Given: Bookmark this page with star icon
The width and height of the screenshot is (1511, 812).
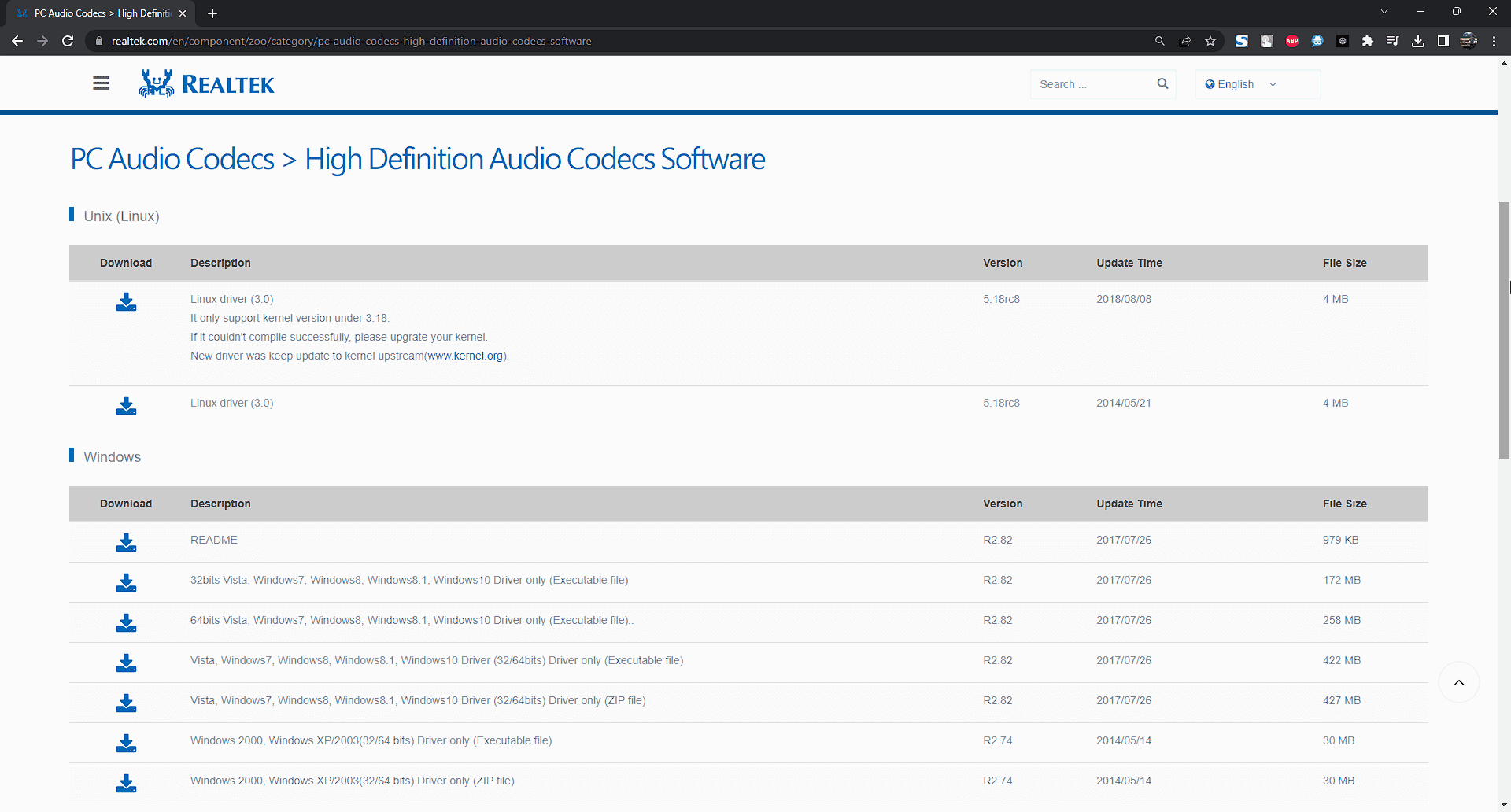Looking at the screenshot, I should coord(1210,41).
